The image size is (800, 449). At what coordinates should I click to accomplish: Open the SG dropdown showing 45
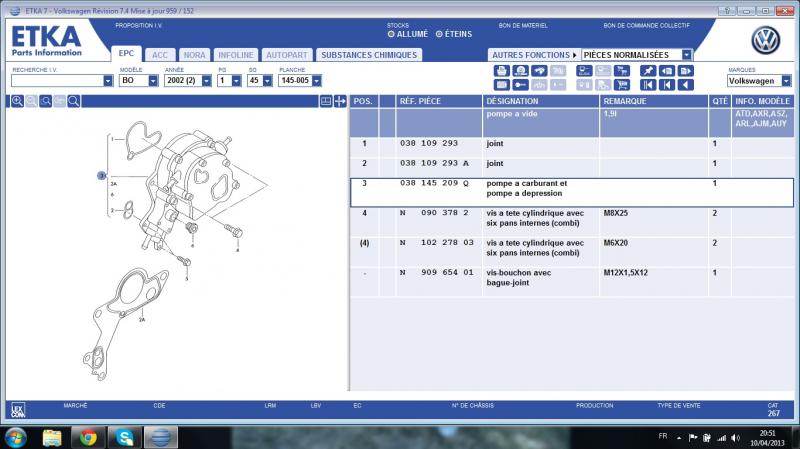click(x=267, y=81)
